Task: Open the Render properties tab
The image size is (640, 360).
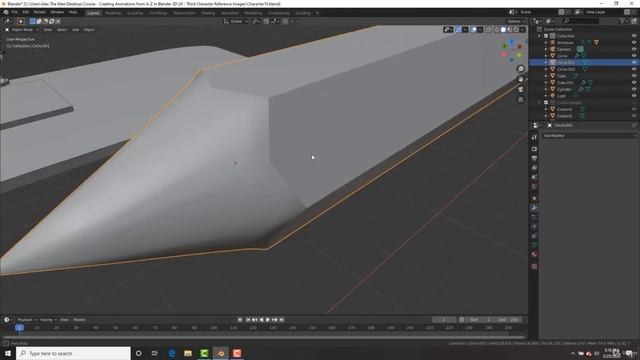Action: [534, 149]
